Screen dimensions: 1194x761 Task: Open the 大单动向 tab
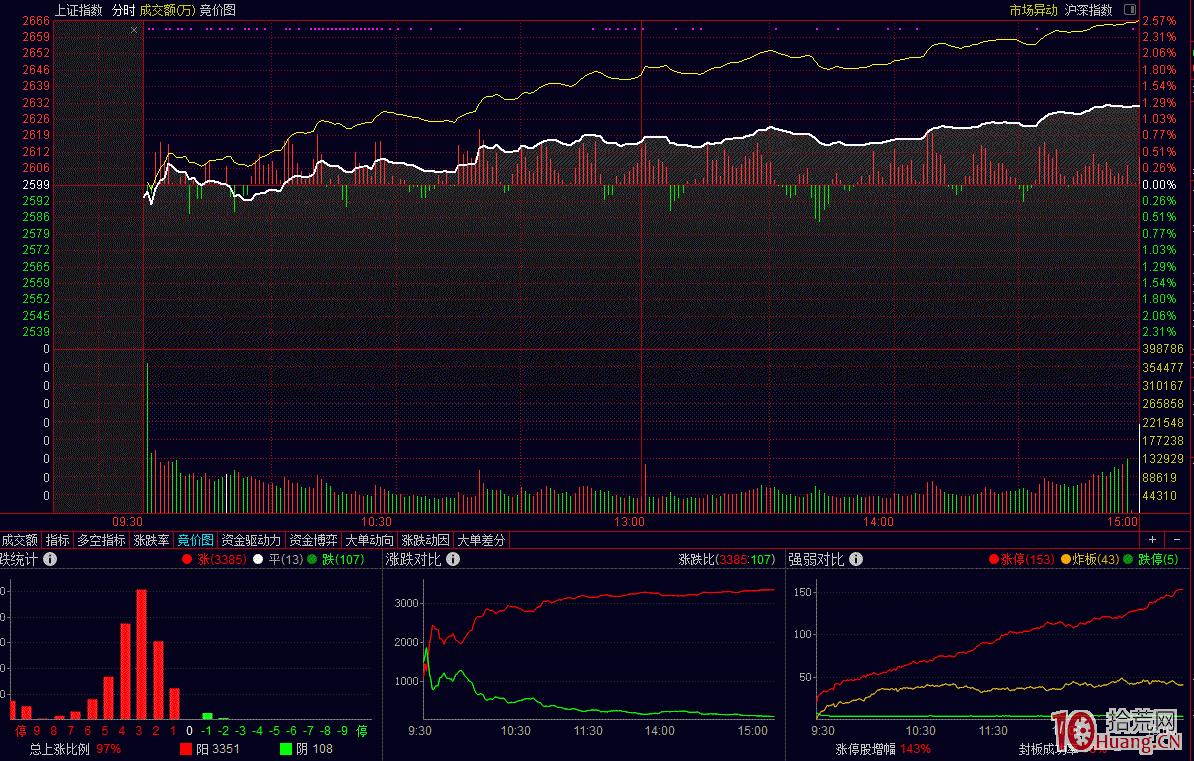370,540
